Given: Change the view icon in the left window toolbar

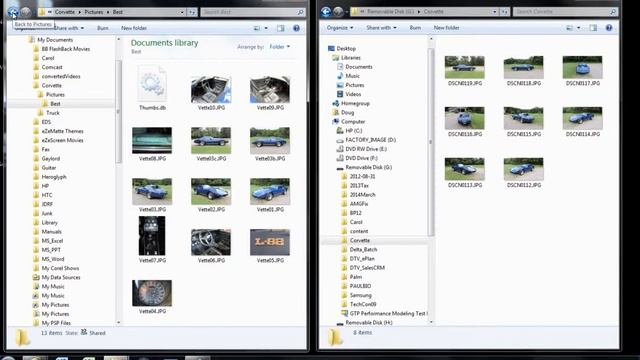Looking at the screenshot, I should click(257, 28).
